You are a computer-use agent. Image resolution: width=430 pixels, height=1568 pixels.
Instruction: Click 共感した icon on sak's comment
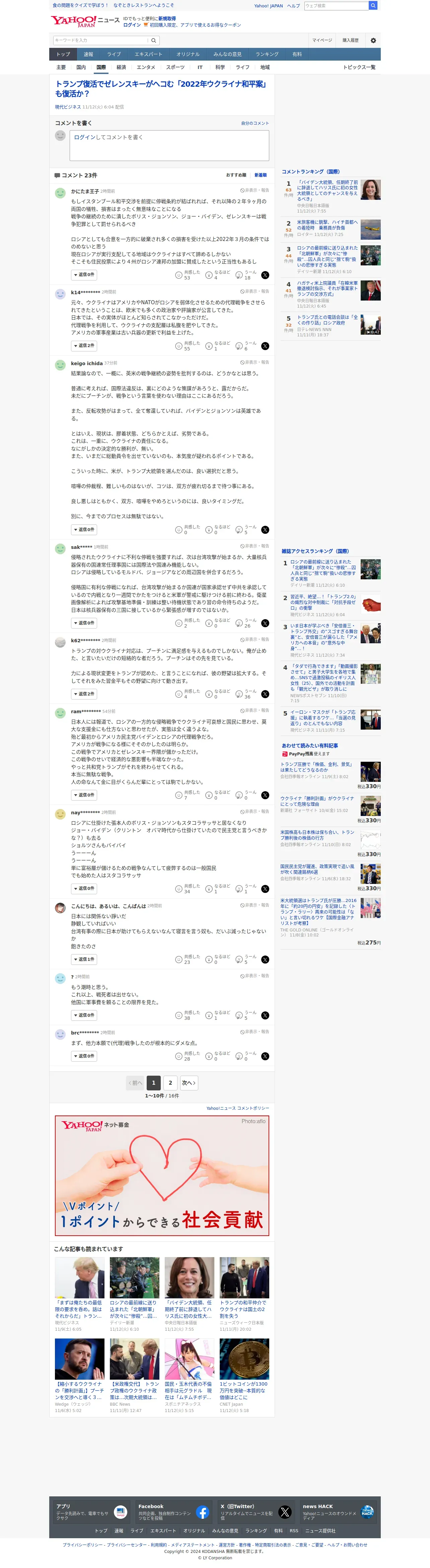pos(178,623)
